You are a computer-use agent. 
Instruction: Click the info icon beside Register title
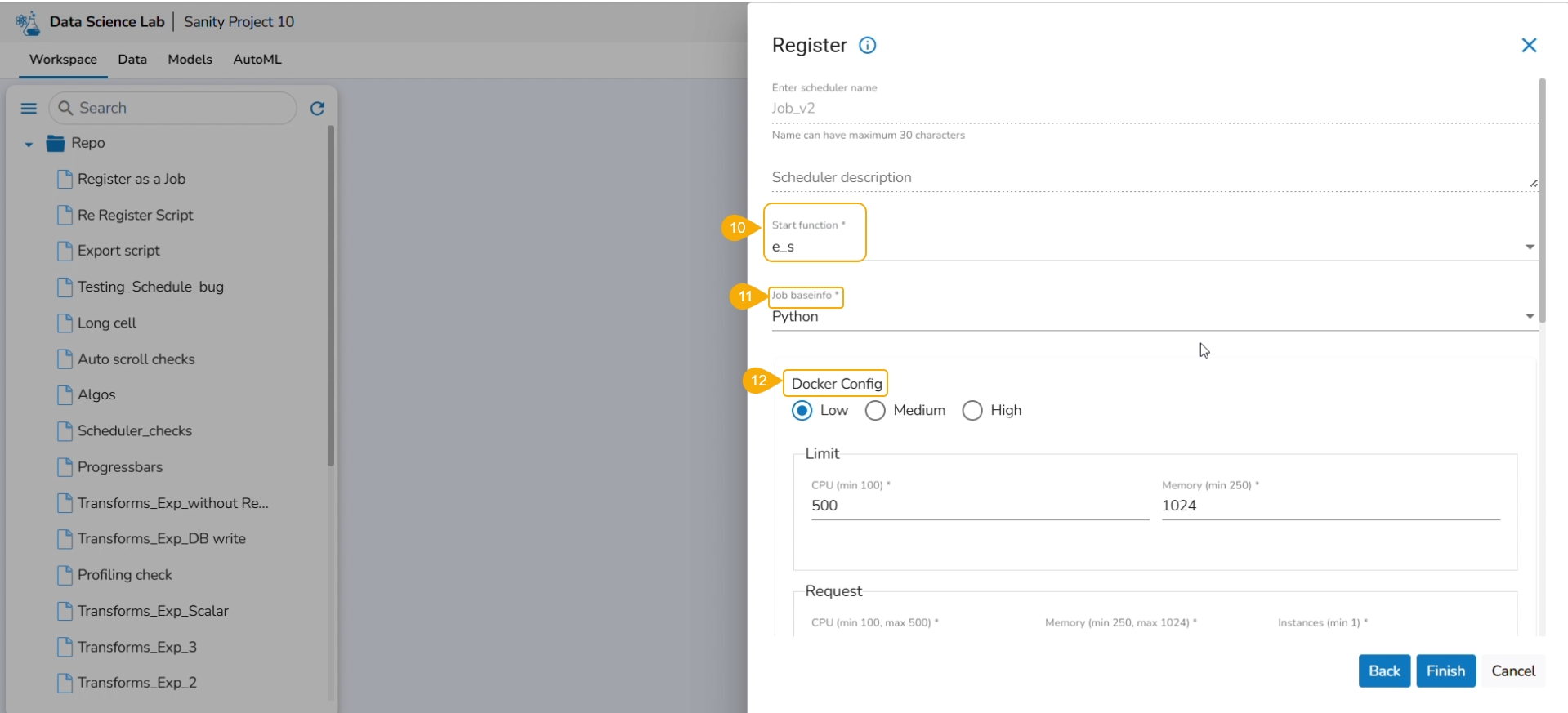pos(868,46)
